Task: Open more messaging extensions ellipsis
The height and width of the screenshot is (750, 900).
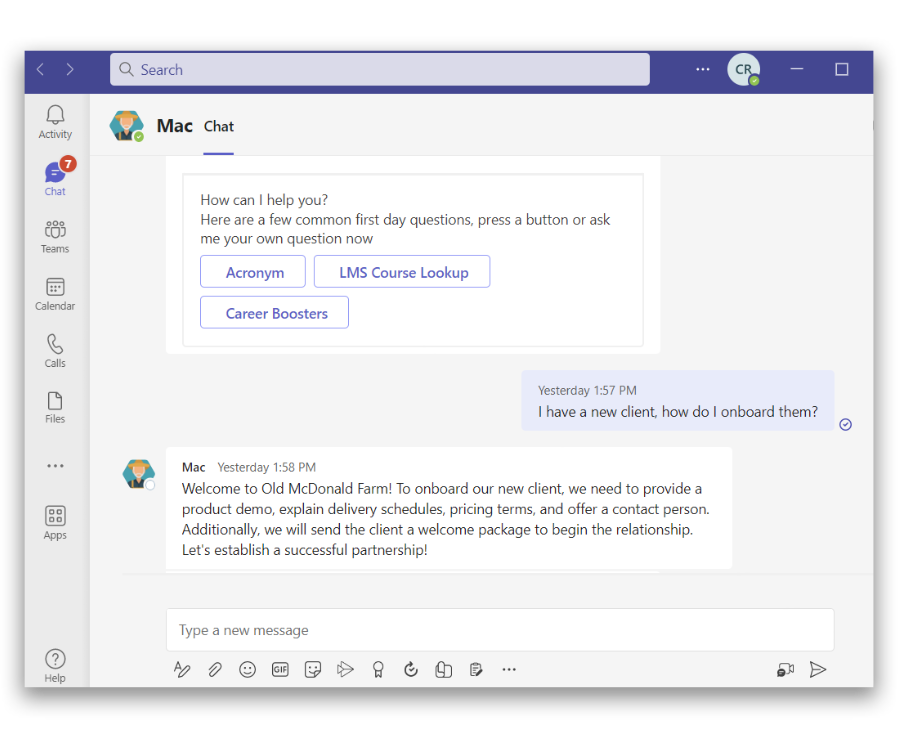Action: pos(509,669)
